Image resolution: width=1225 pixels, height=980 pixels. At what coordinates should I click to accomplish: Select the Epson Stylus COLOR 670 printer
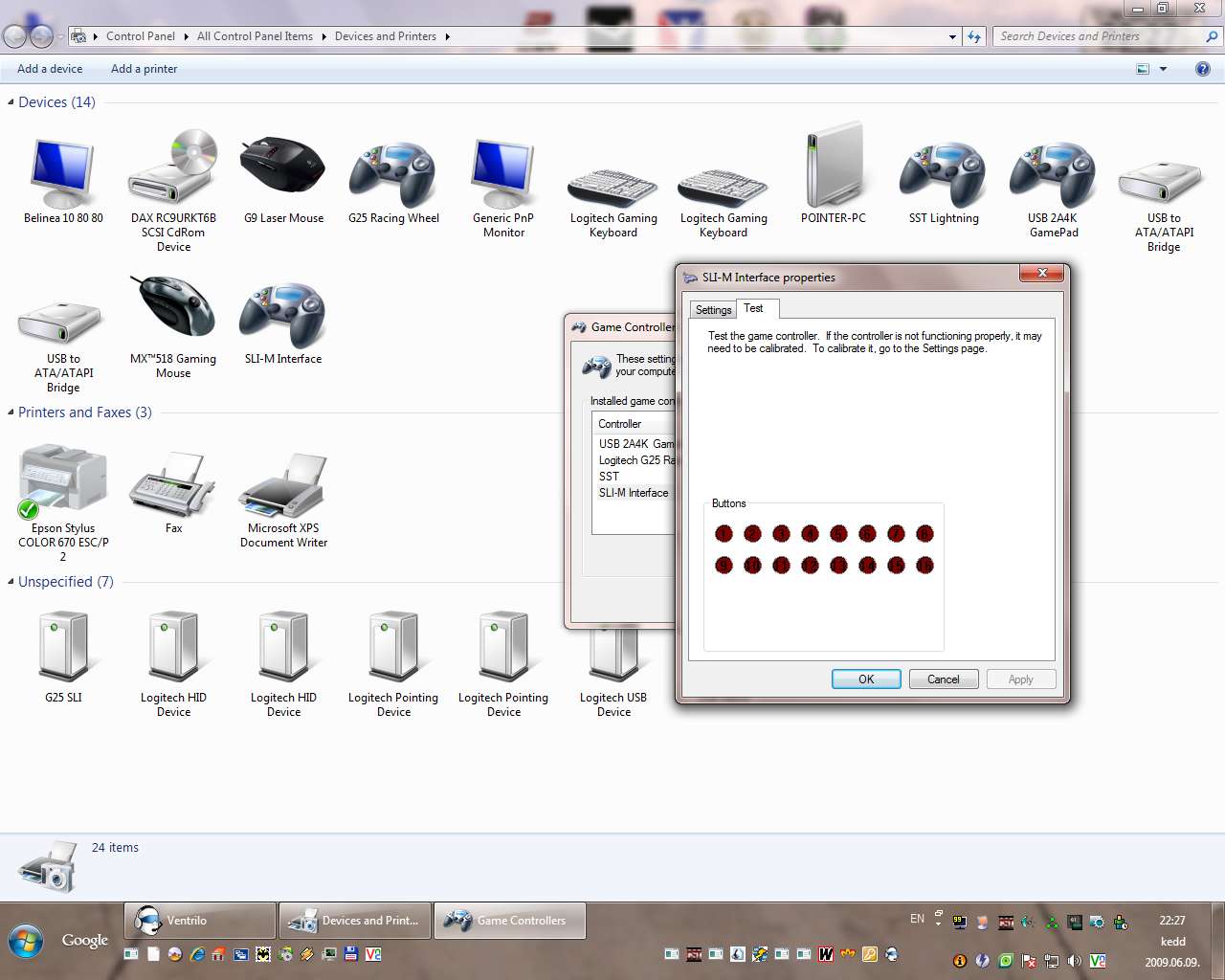(x=63, y=480)
